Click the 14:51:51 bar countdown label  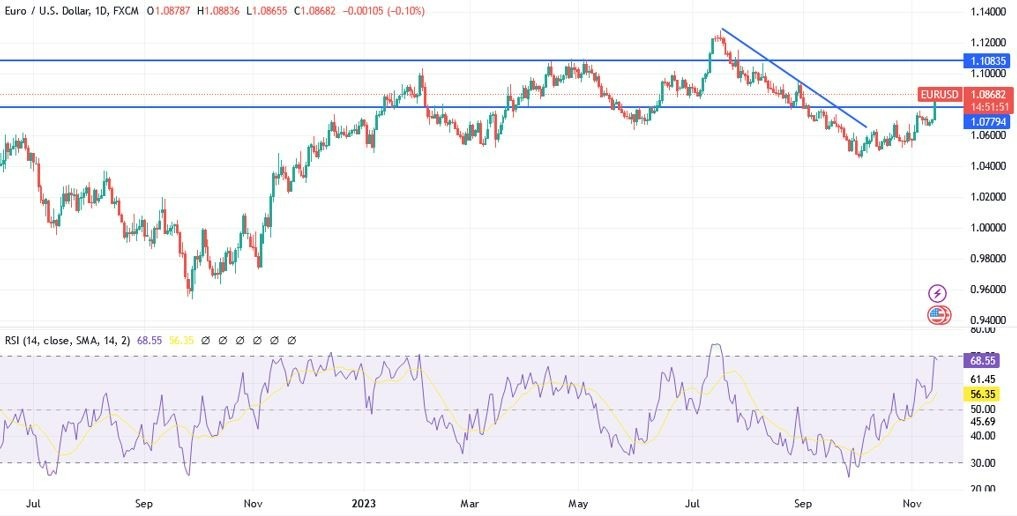click(990, 107)
